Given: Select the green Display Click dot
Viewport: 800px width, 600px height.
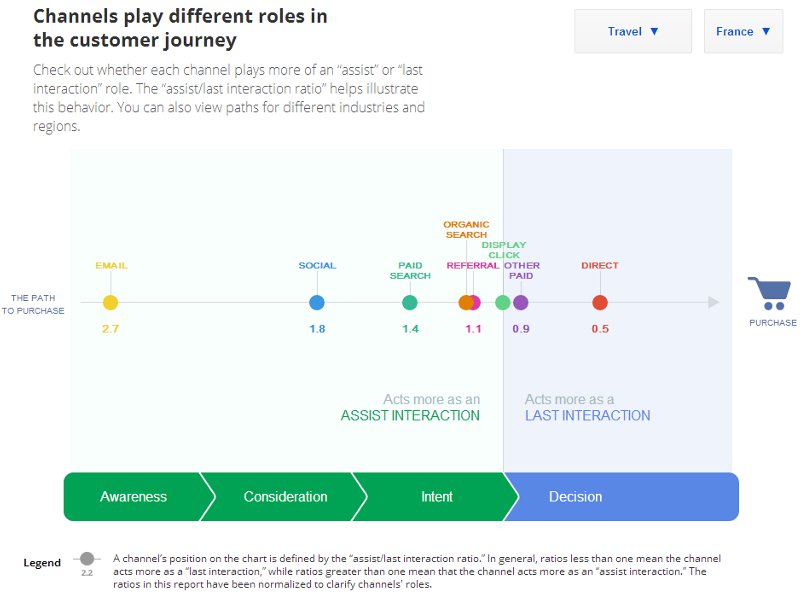Looking at the screenshot, I should click(x=503, y=303).
